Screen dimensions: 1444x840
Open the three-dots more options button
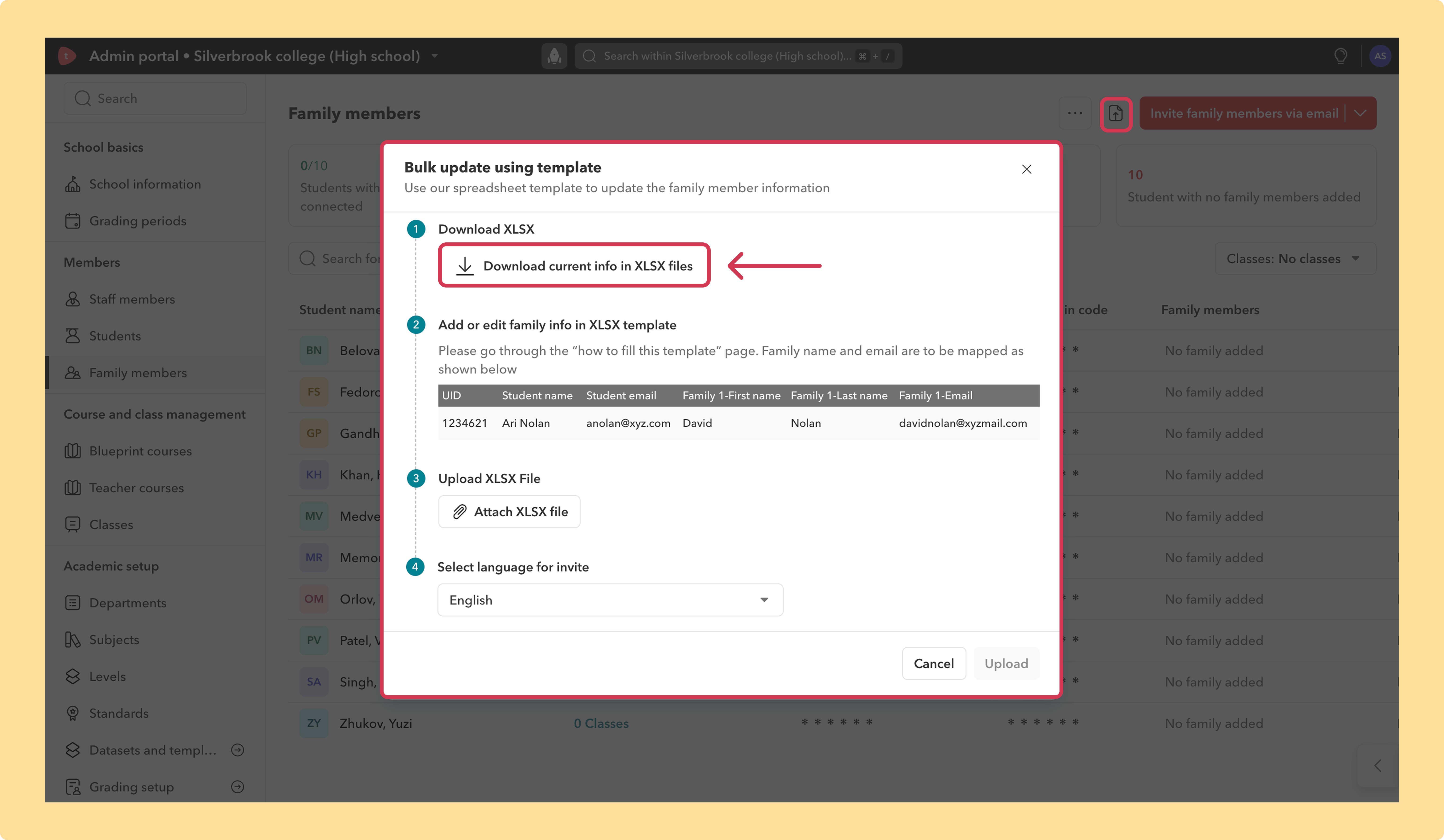click(1075, 113)
